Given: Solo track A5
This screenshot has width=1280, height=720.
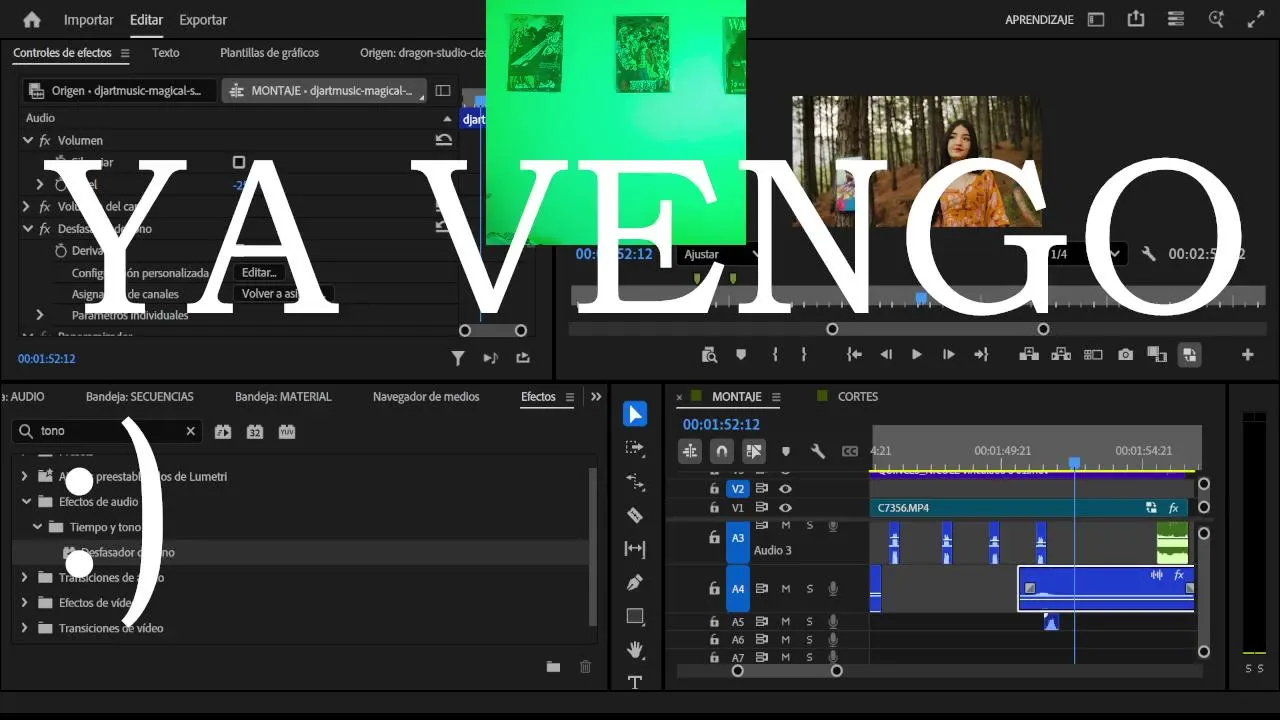Looking at the screenshot, I should (810, 622).
